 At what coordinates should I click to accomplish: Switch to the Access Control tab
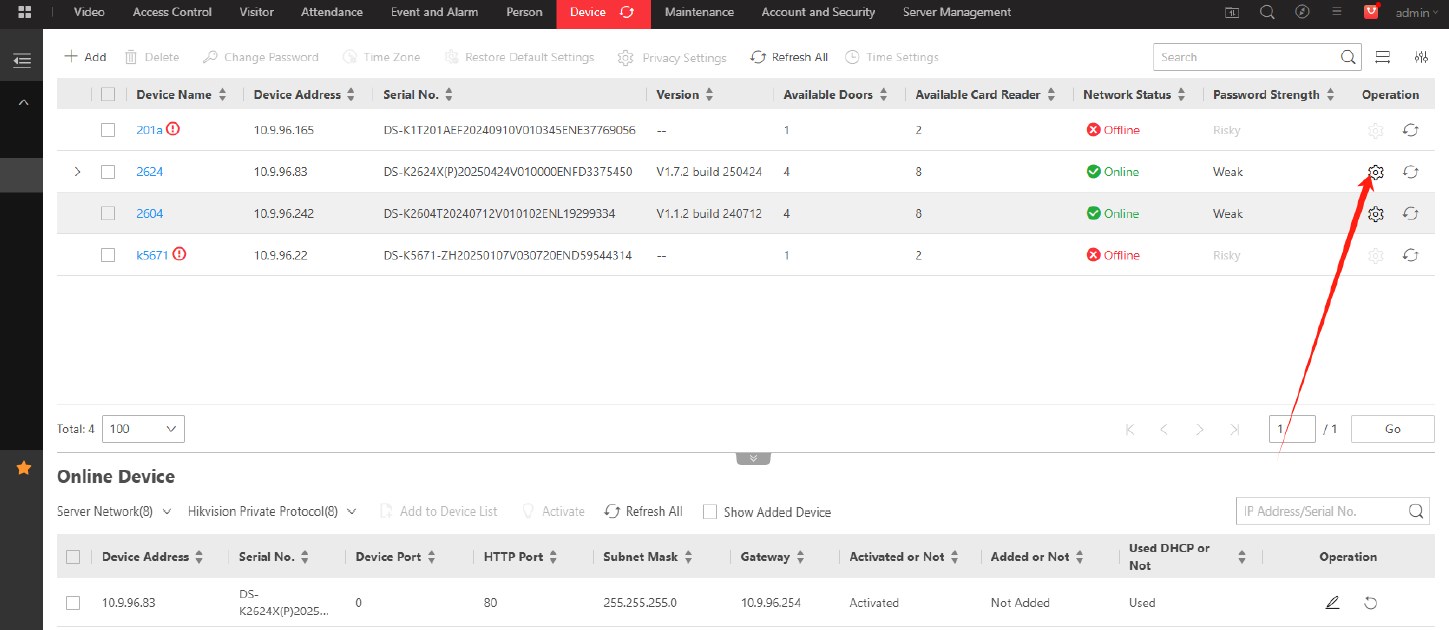point(172,12)
